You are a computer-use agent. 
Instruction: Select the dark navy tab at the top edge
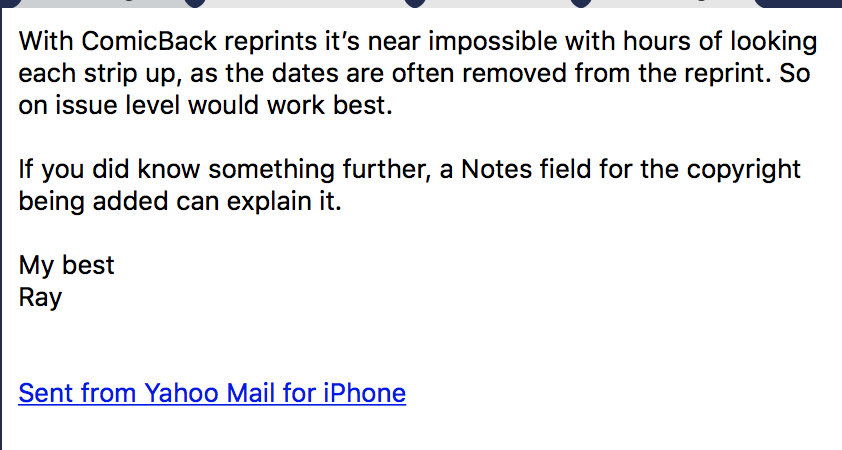(798, 3)
